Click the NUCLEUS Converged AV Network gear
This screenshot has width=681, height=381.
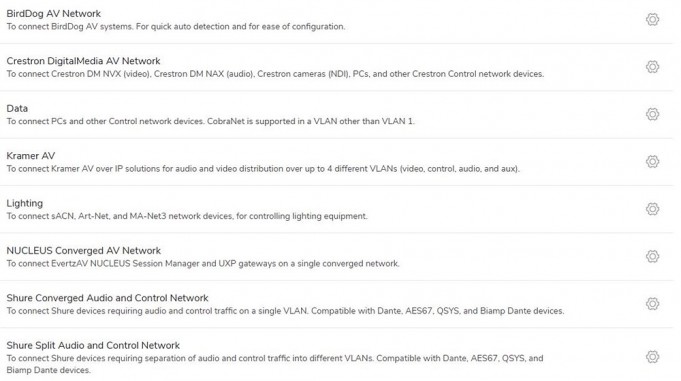click(x=652, y=256)
